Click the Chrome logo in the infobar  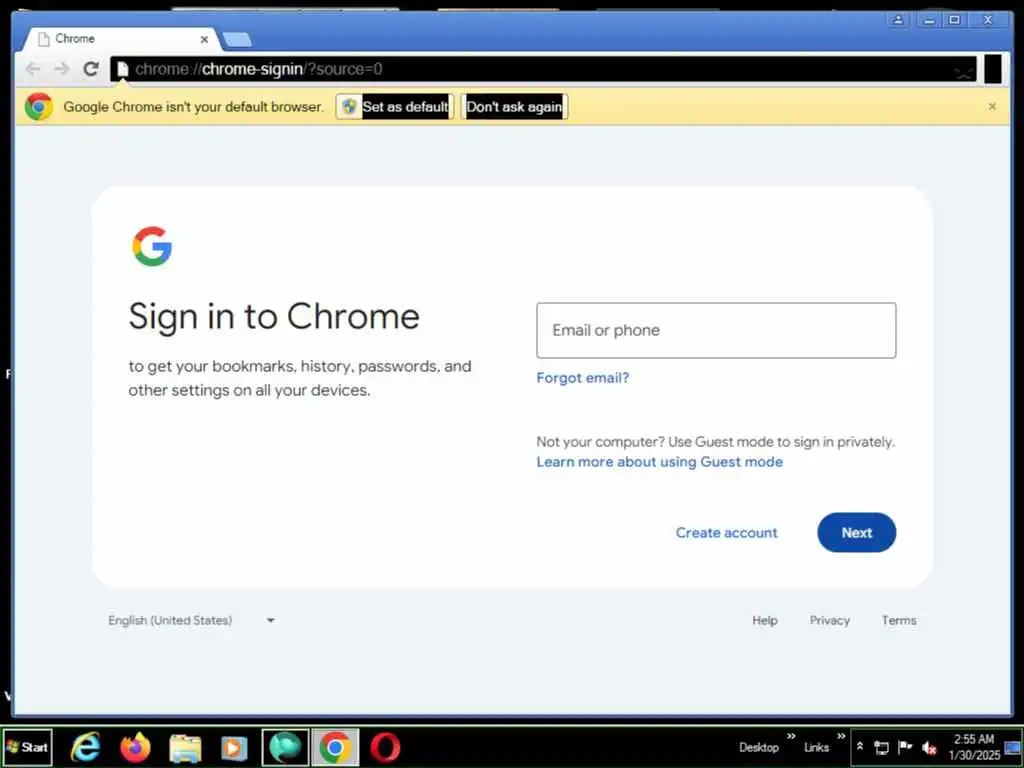(39, 106)
